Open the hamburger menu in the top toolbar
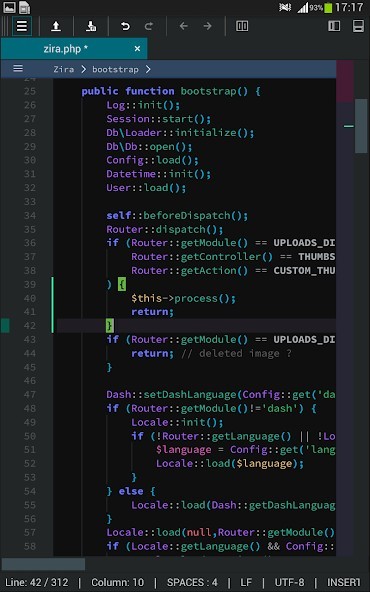Viewport: 370px width, 592px height. (22, 26)
